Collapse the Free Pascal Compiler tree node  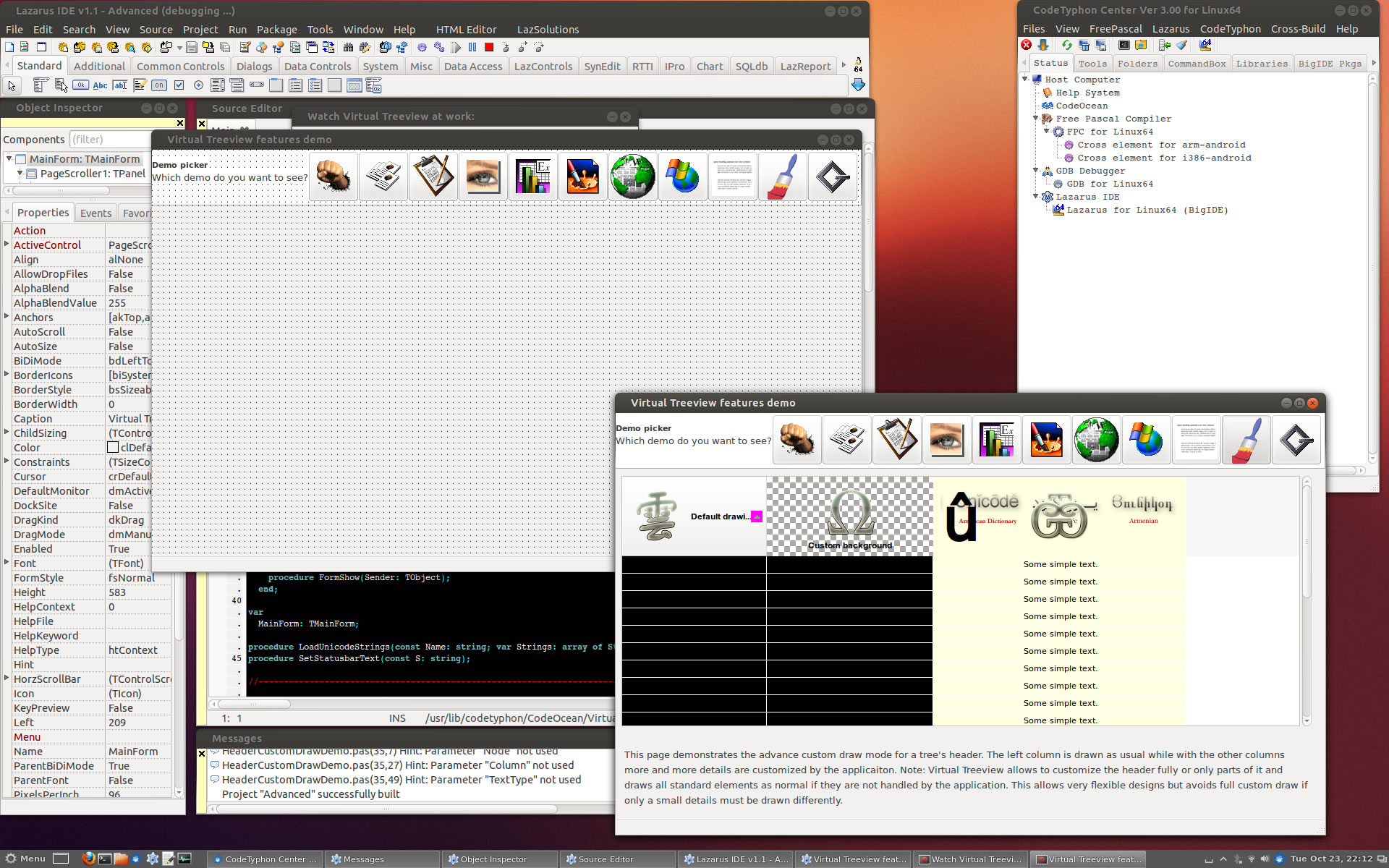tap(1036, 118)
